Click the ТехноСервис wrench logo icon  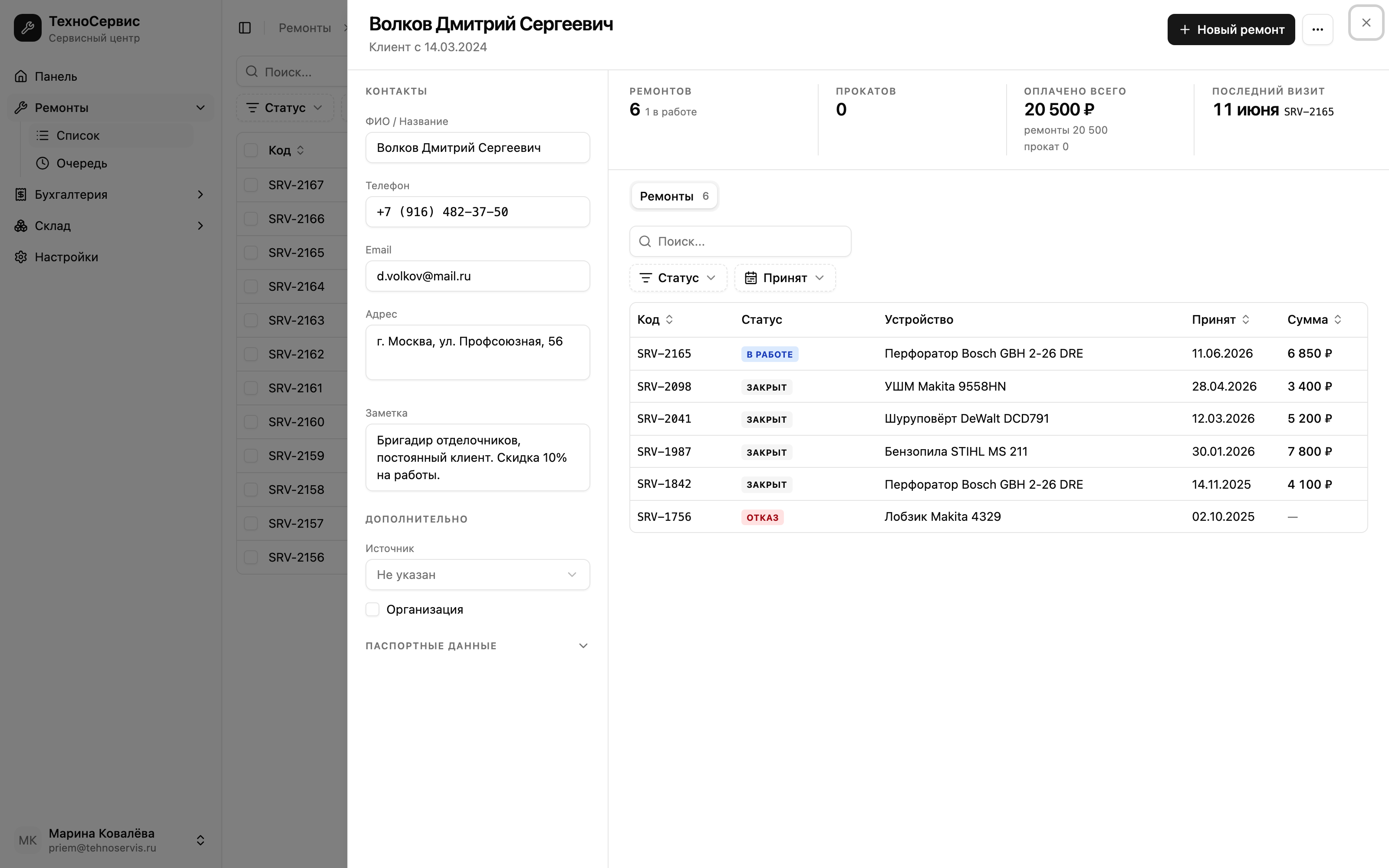[27, 28]
